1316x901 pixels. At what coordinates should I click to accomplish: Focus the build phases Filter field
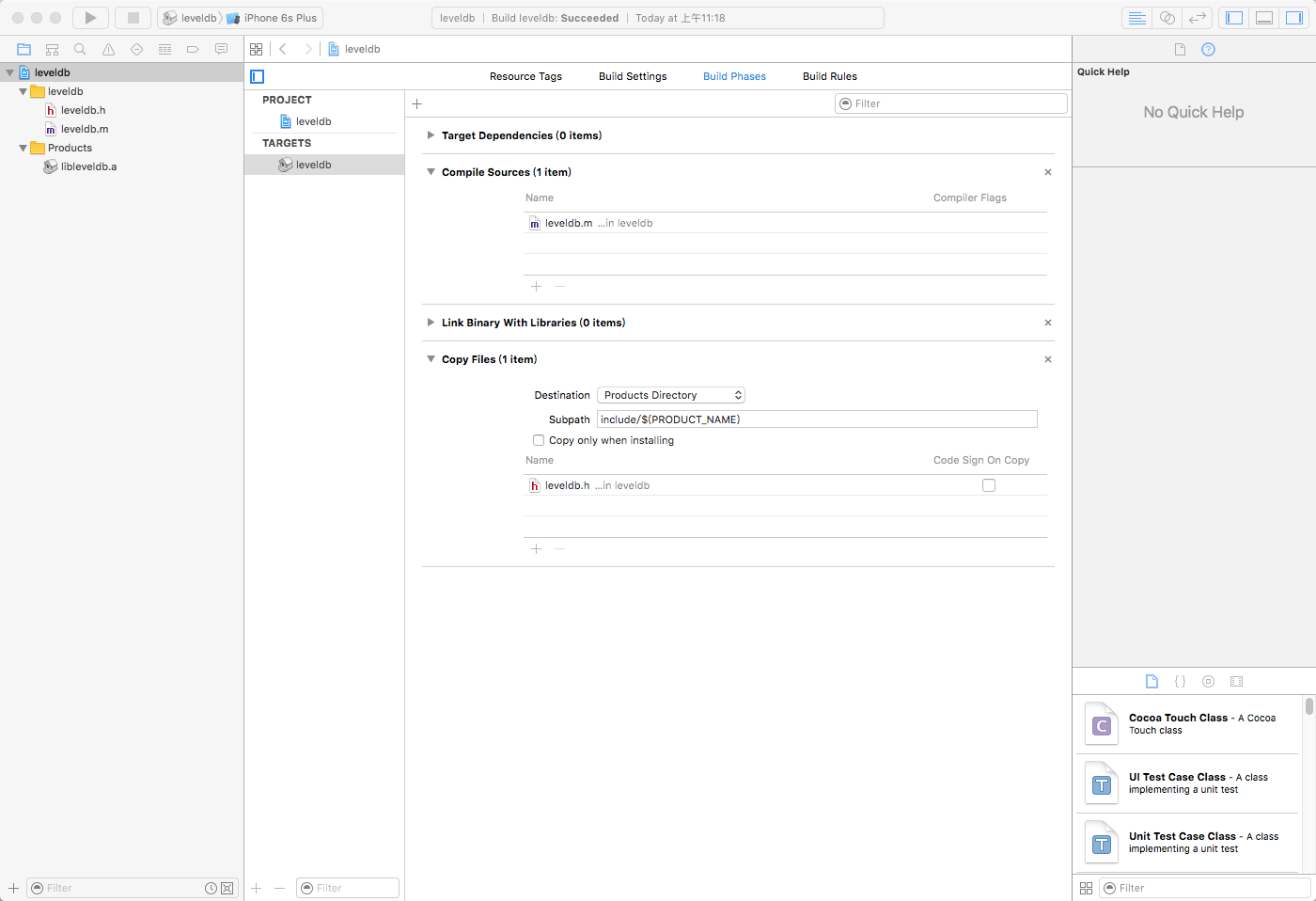(x=951, y=103)
